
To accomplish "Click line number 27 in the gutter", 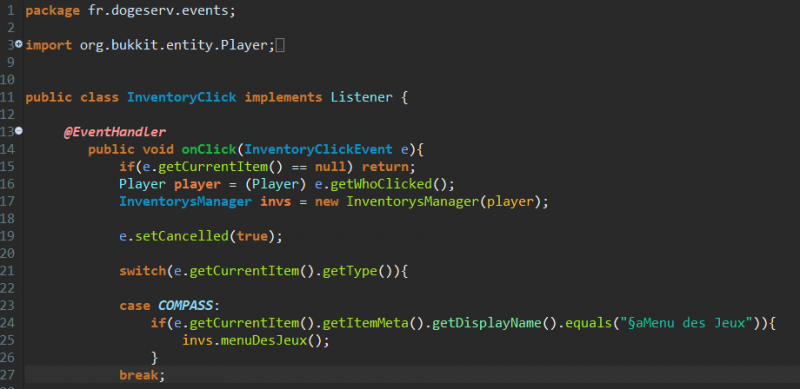I will [8, 375].
